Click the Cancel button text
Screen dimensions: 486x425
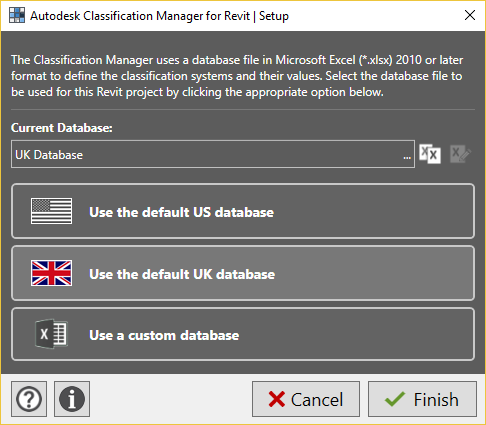317,399
